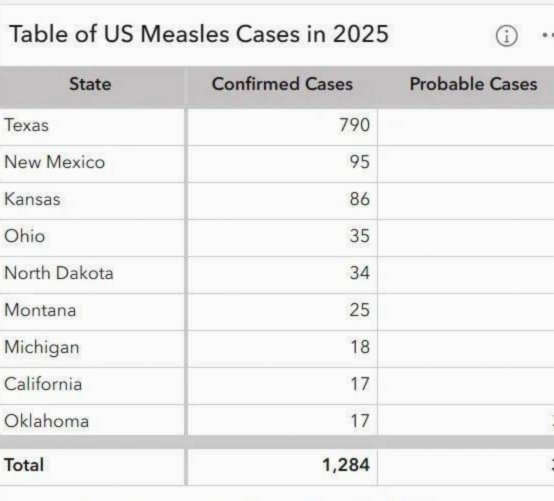This screenshot has height=501, width=554.
Task: Open the table info icon
Action: pos(507,36)
